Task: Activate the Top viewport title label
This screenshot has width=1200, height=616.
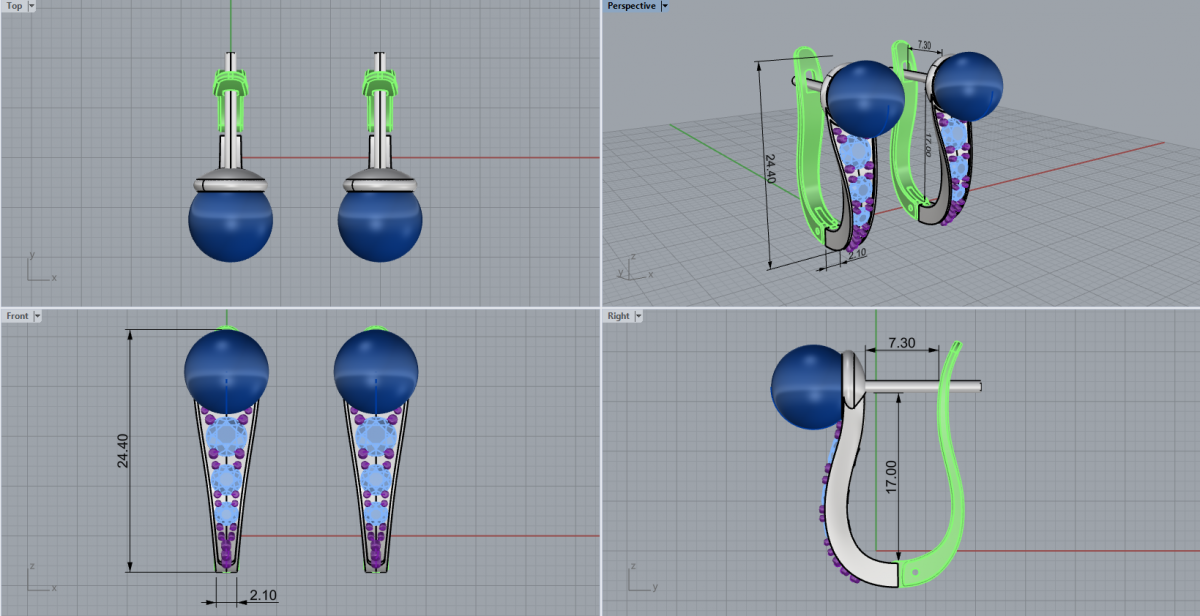Action: coord(14,6)
